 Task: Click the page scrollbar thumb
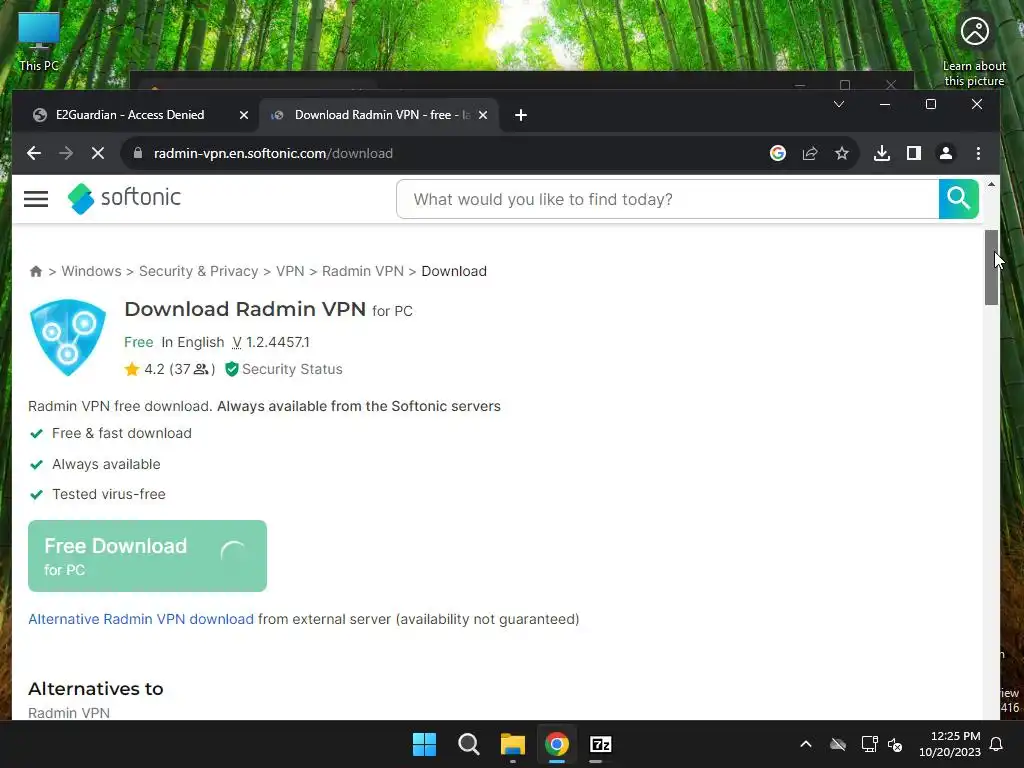(991, 267)
